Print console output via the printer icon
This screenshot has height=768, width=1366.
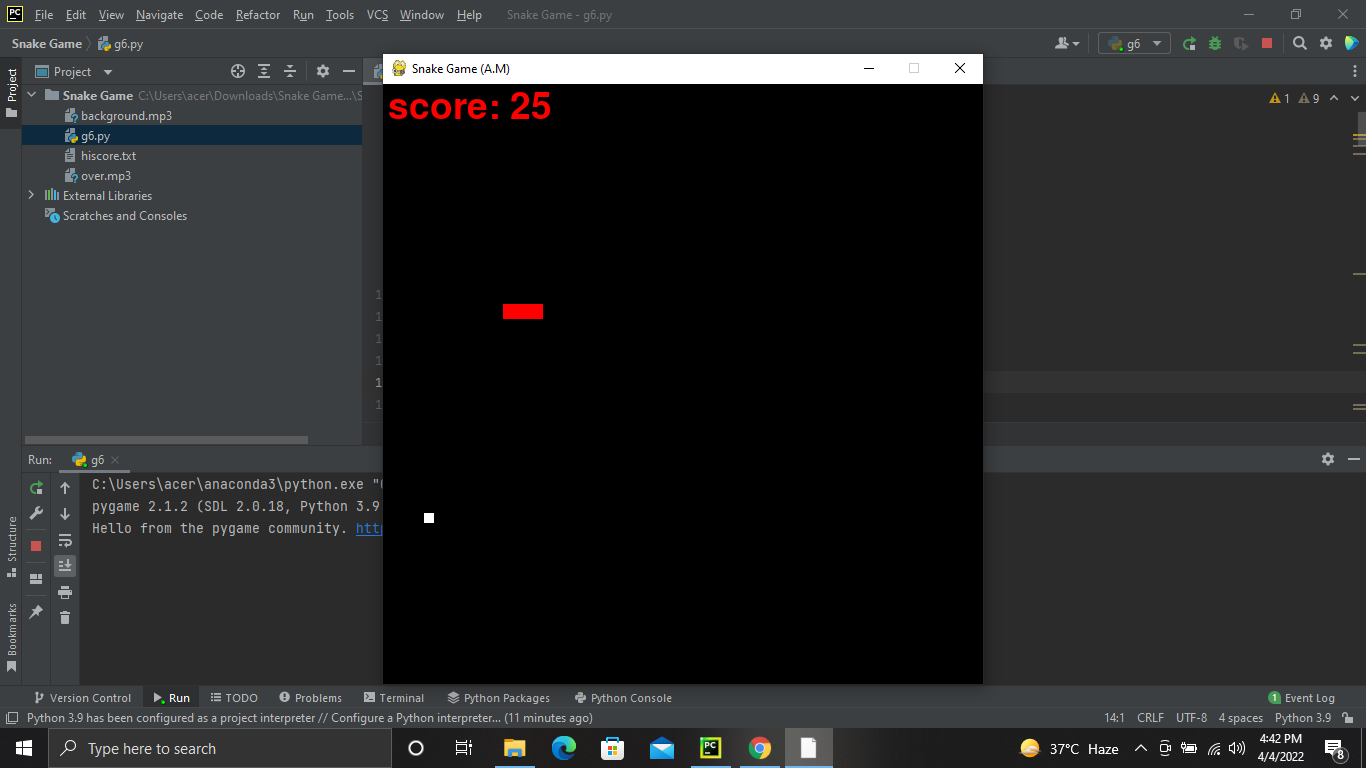(x=64, y=593)
